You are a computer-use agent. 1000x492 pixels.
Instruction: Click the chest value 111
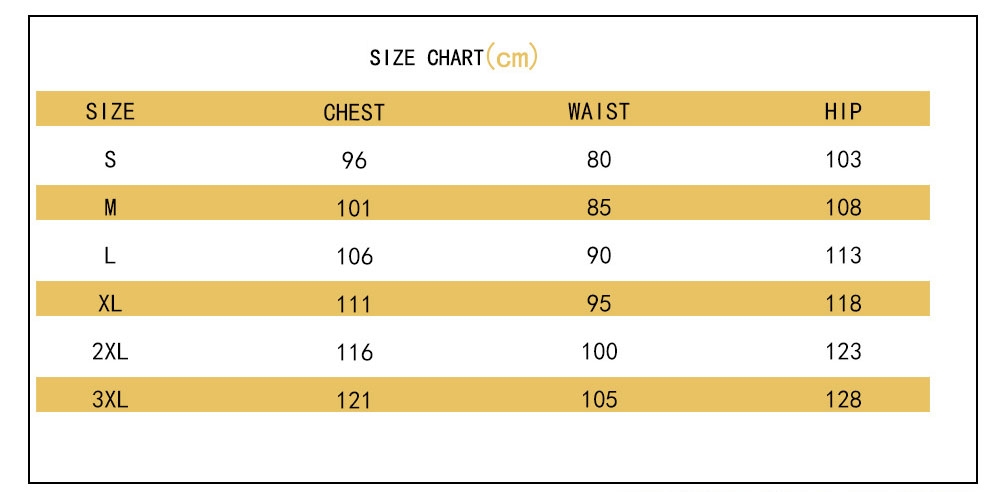click(354, 304)
